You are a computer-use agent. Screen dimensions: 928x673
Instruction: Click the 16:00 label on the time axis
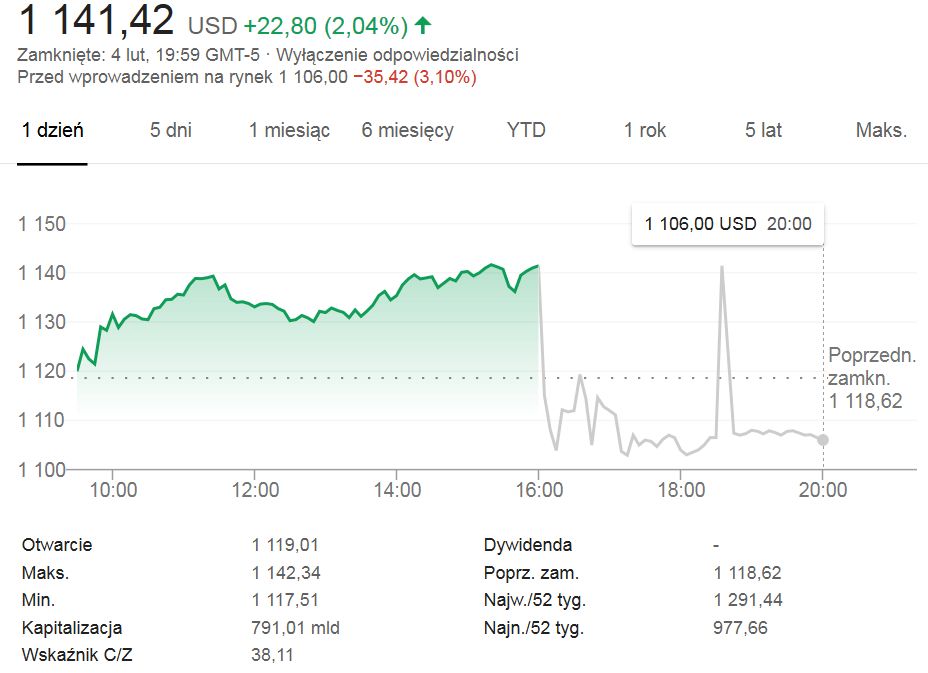pyautogui.click(x=539, y=490)
